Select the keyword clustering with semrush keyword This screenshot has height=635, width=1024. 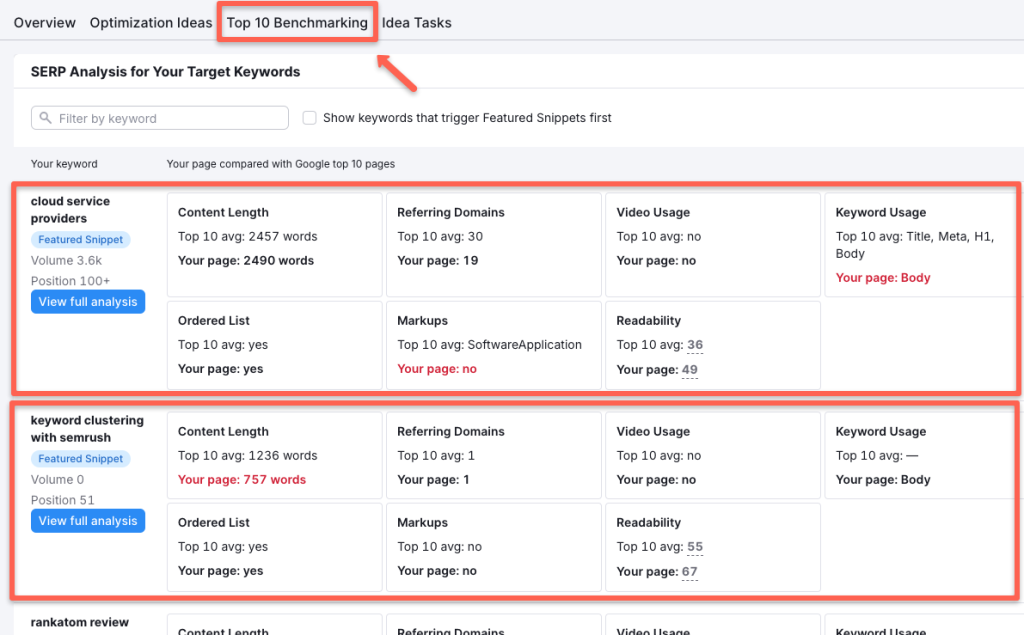88,428
